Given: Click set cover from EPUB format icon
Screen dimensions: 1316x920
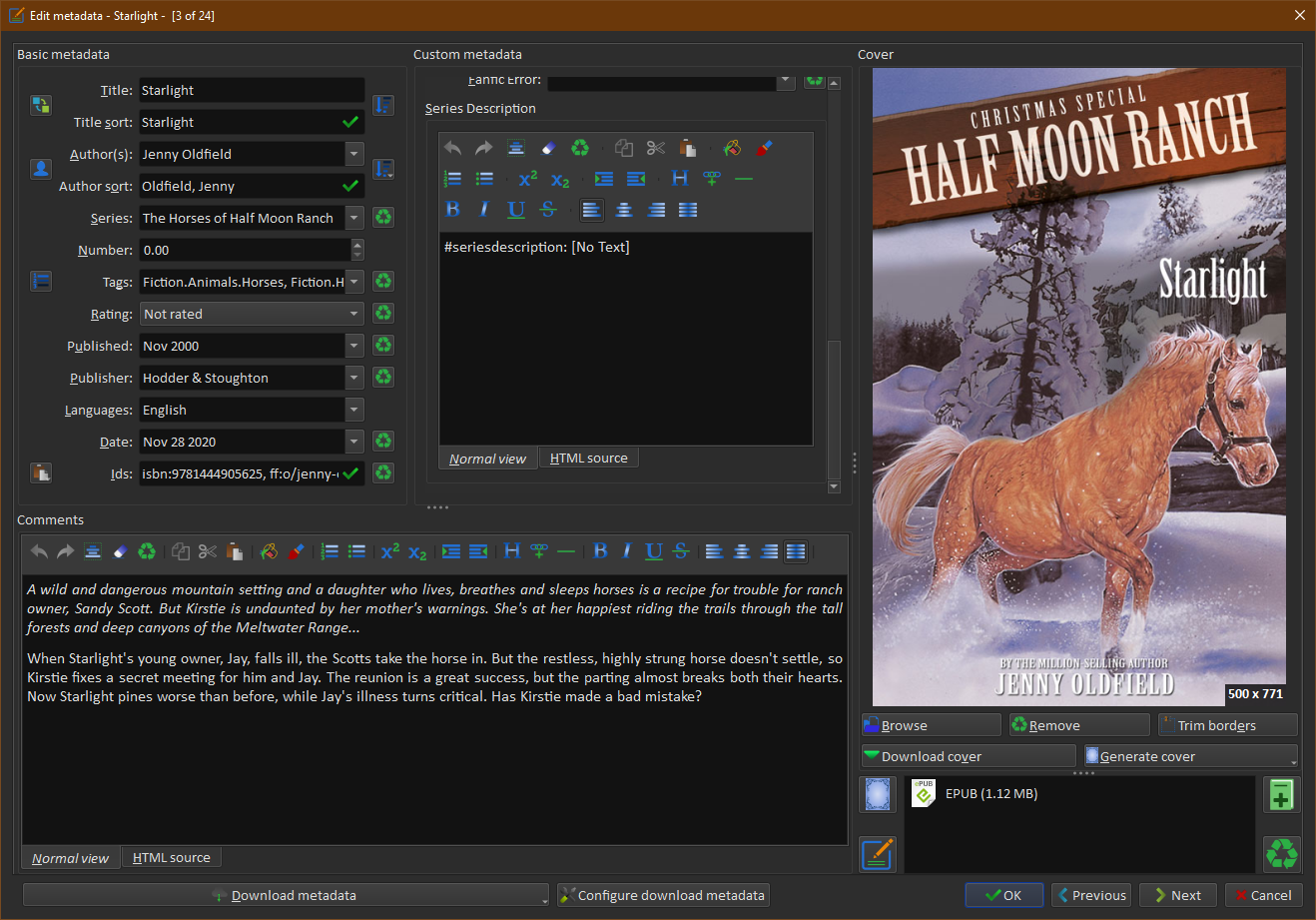Looking at the screenshot, I should [877, 795].
